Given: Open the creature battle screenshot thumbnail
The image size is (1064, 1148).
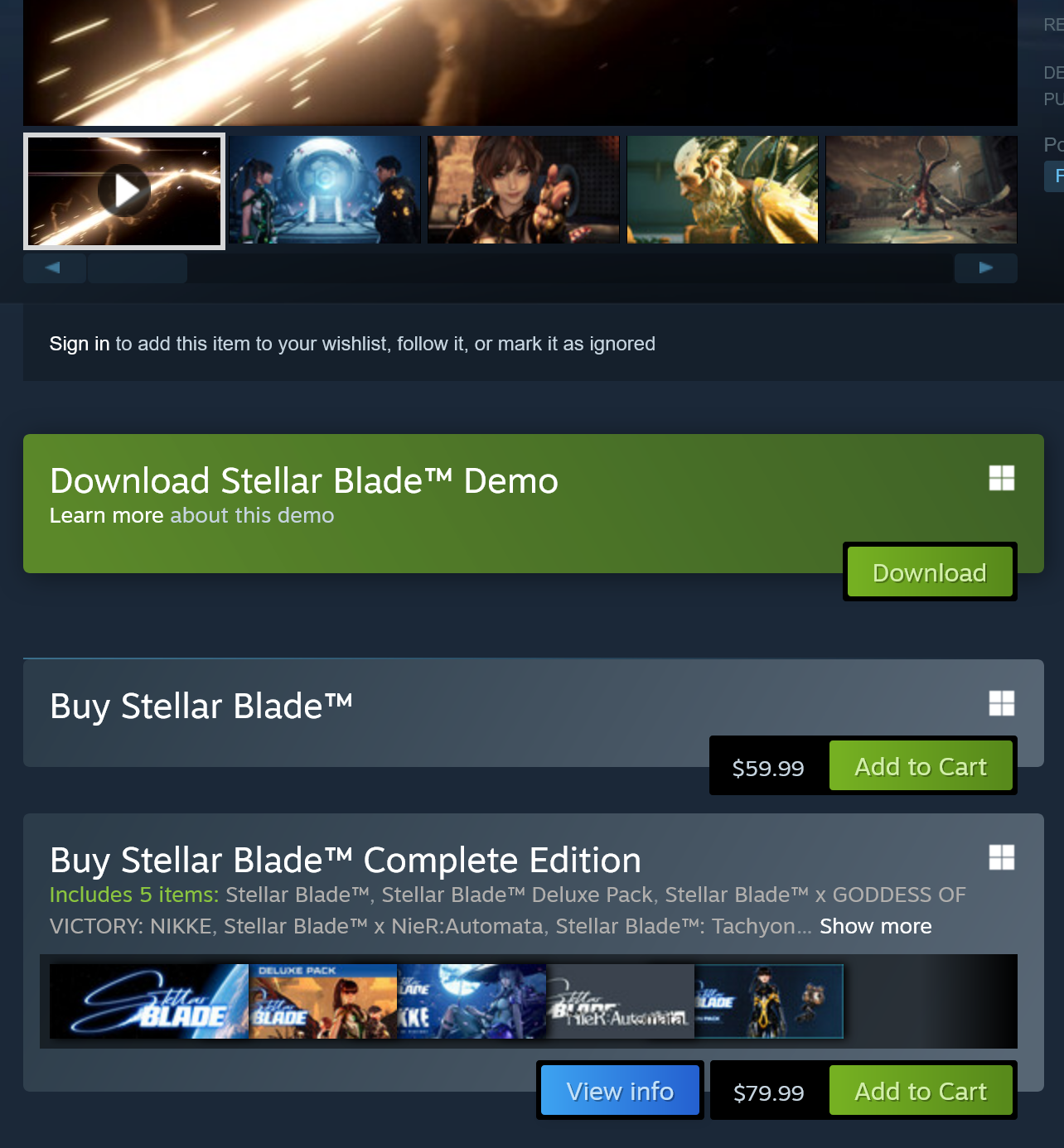Looking at the screenshot, I should pos(921,190).
